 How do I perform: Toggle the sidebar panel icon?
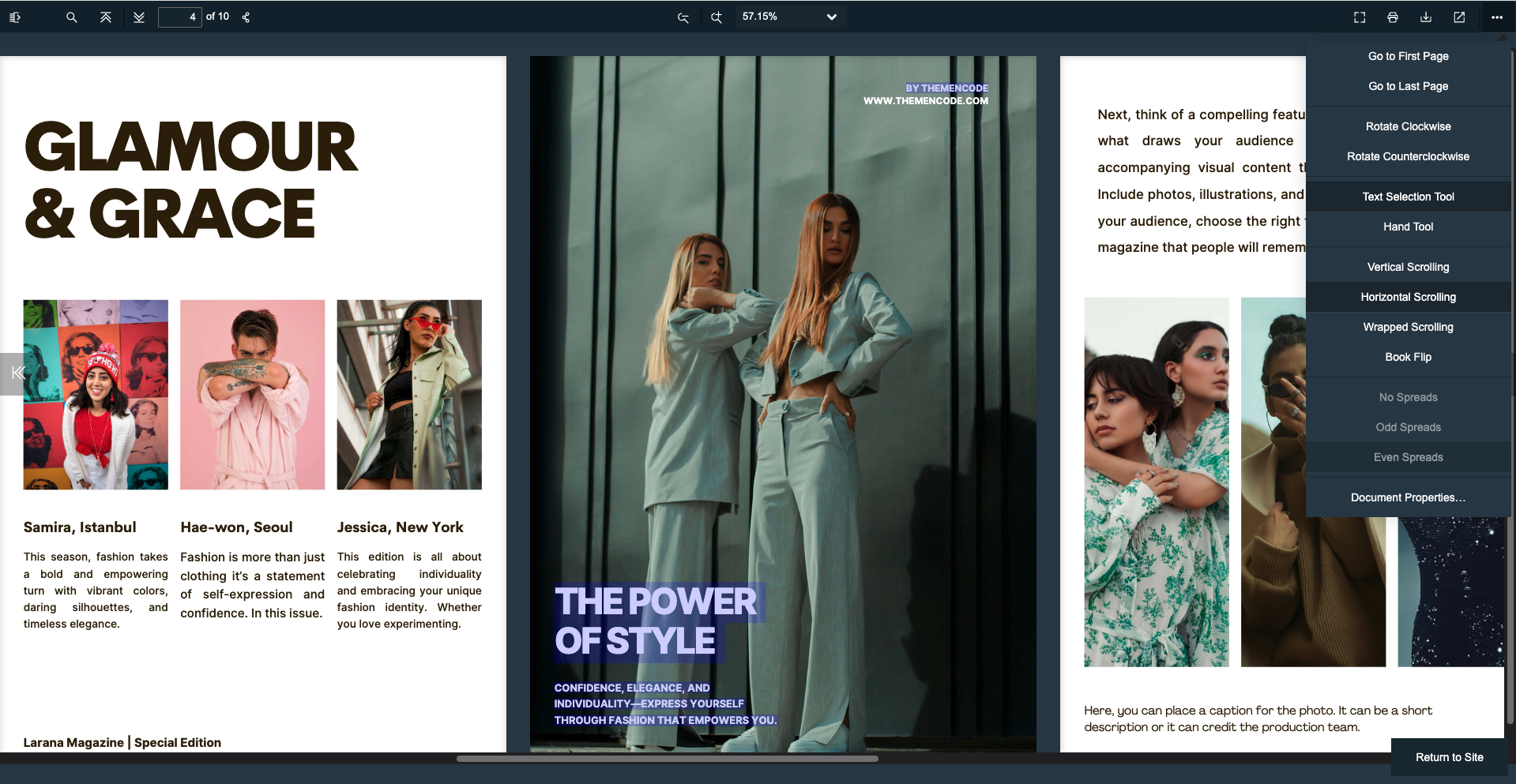click(15, 17)
